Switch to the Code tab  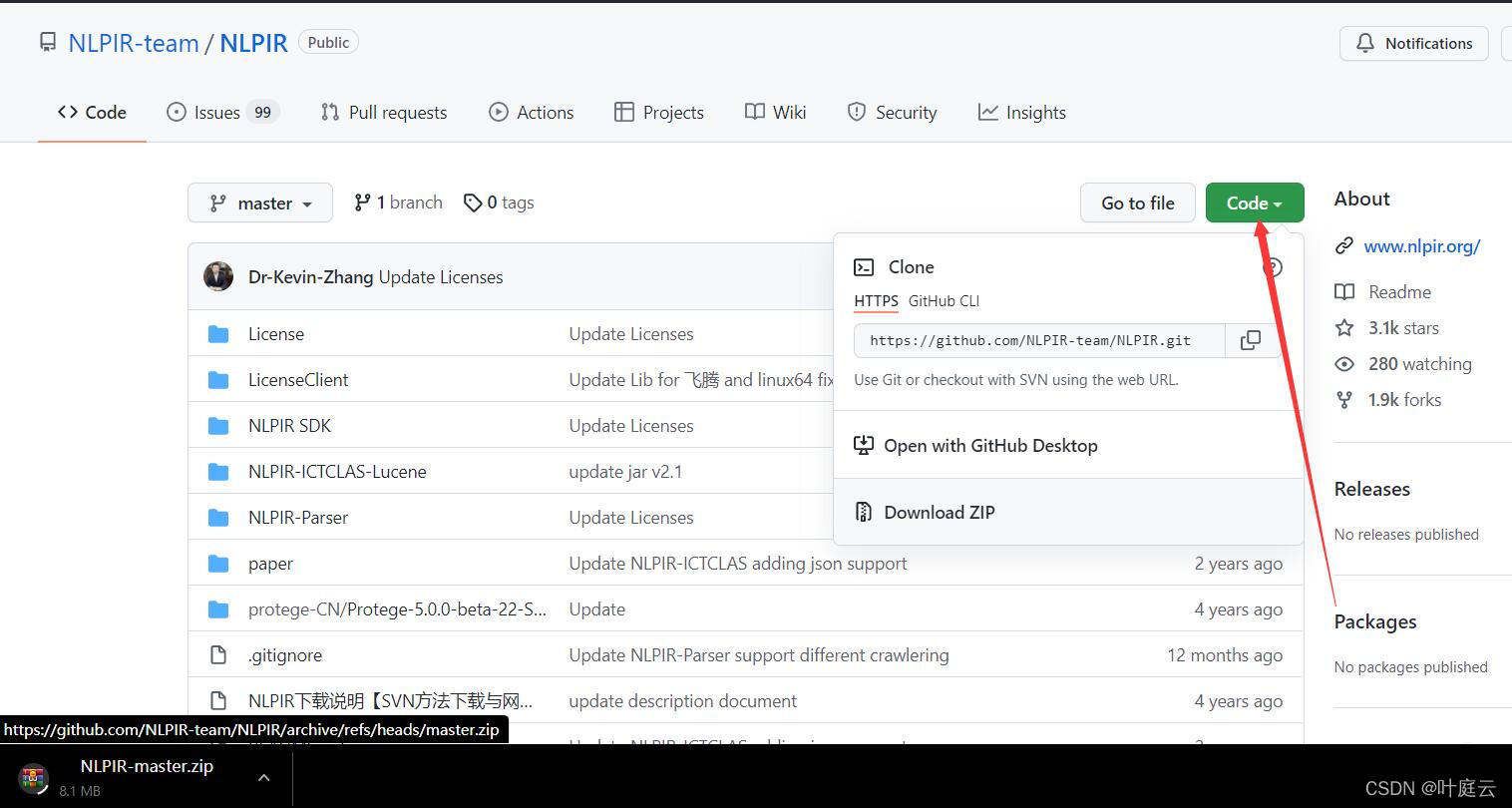92,112
